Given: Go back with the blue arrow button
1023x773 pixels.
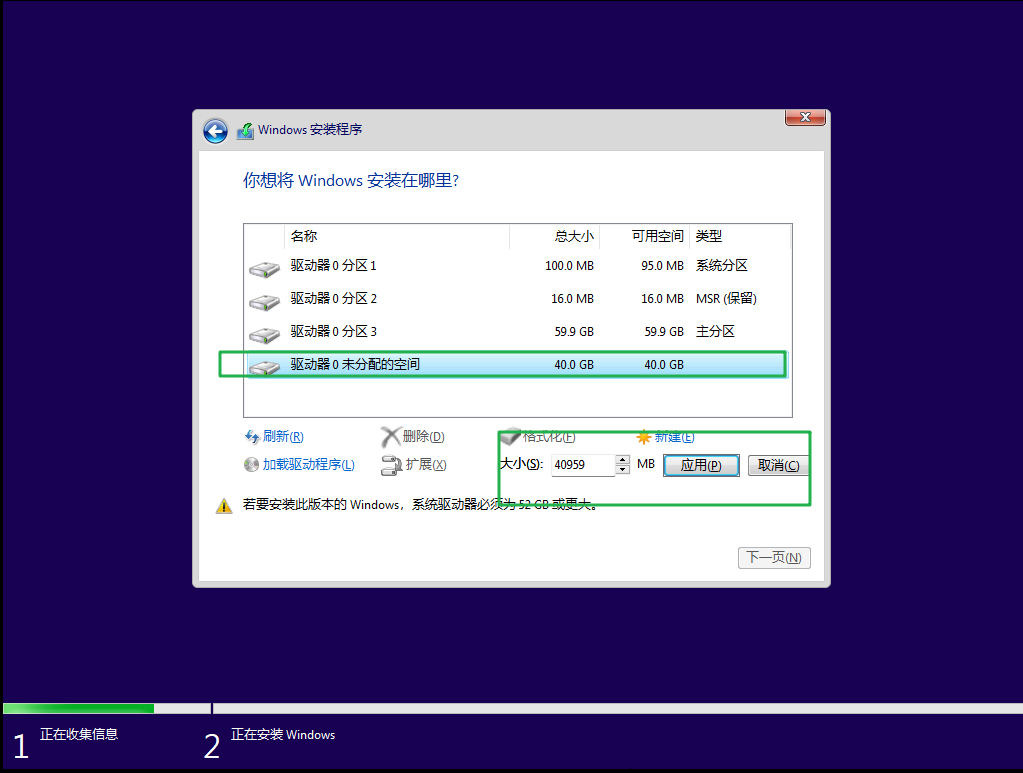Looking at the screenshot, I should (215, 131).
